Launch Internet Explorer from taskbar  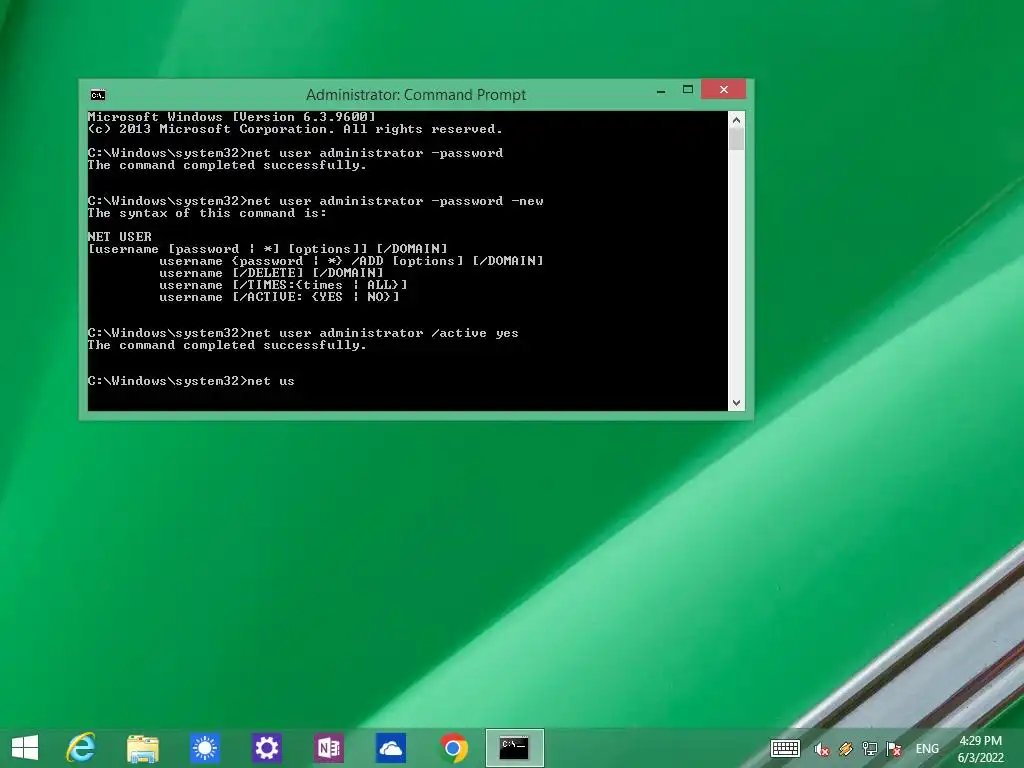pyautogui.click(x=81, y=748)
